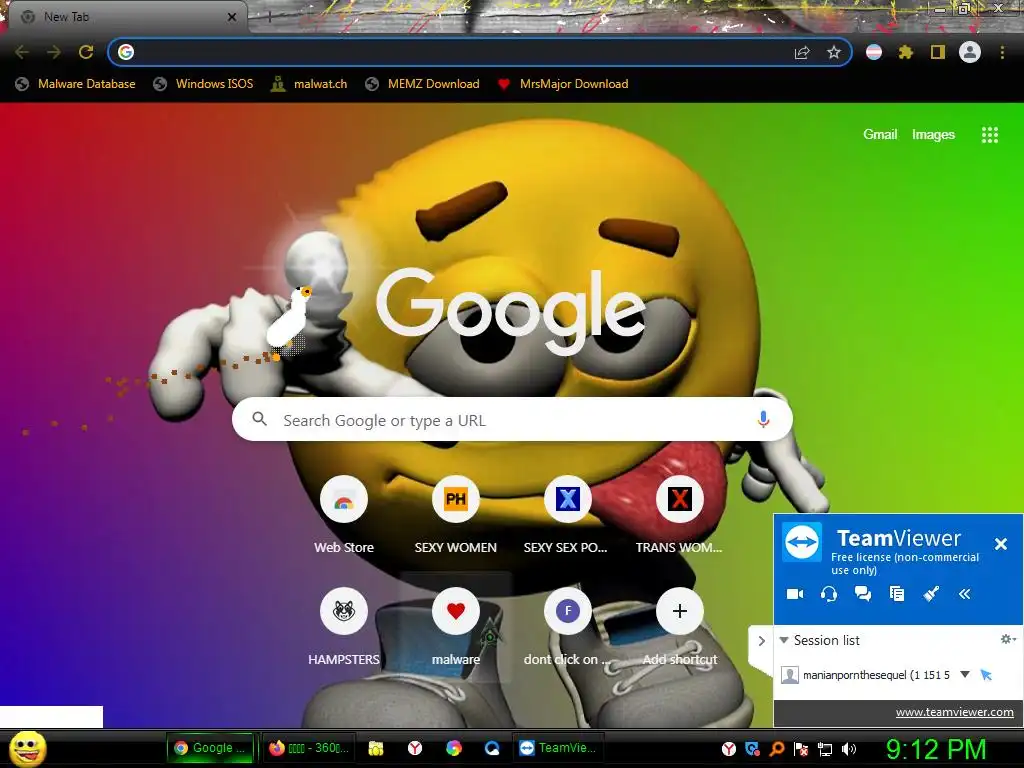Screen dimensions: 1024x768
Task: Open the malware heart shortcut tile
Action: tap(456, 627)
